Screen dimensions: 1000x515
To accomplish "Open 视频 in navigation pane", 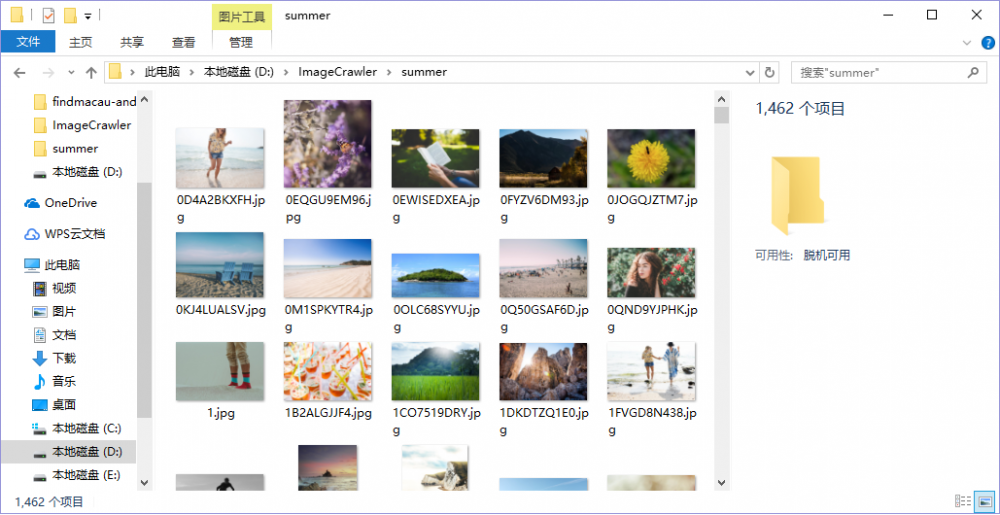I will coord(55,289).
